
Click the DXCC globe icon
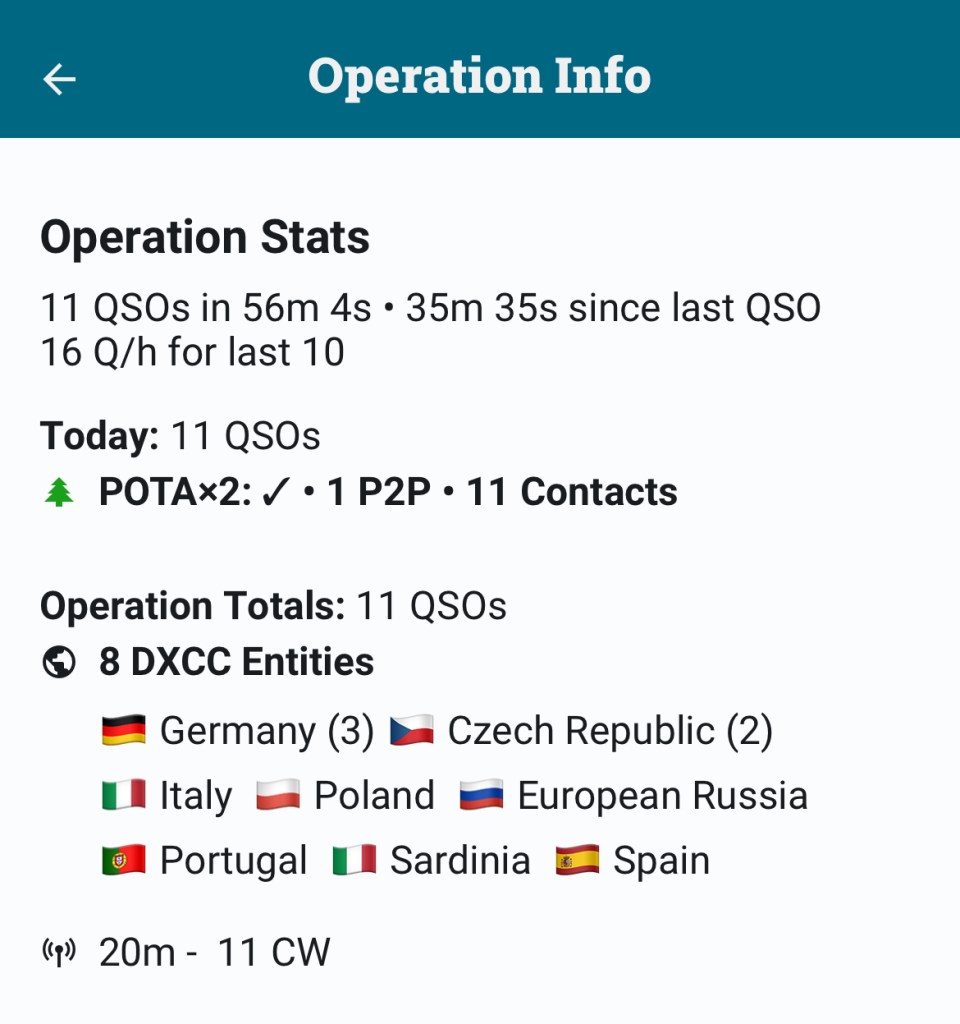click(x=59, y=662)
